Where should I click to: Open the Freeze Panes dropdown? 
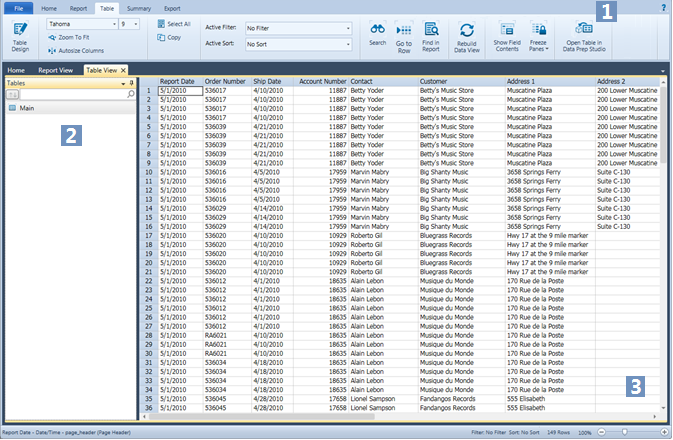coord(539,47)
